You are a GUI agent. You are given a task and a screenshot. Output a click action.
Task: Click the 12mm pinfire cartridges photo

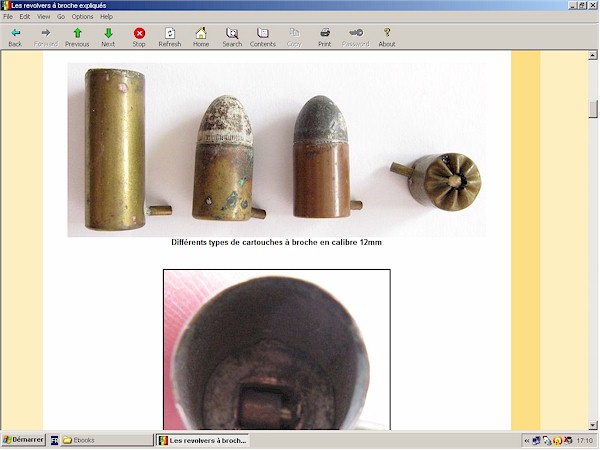coord(277,150)
